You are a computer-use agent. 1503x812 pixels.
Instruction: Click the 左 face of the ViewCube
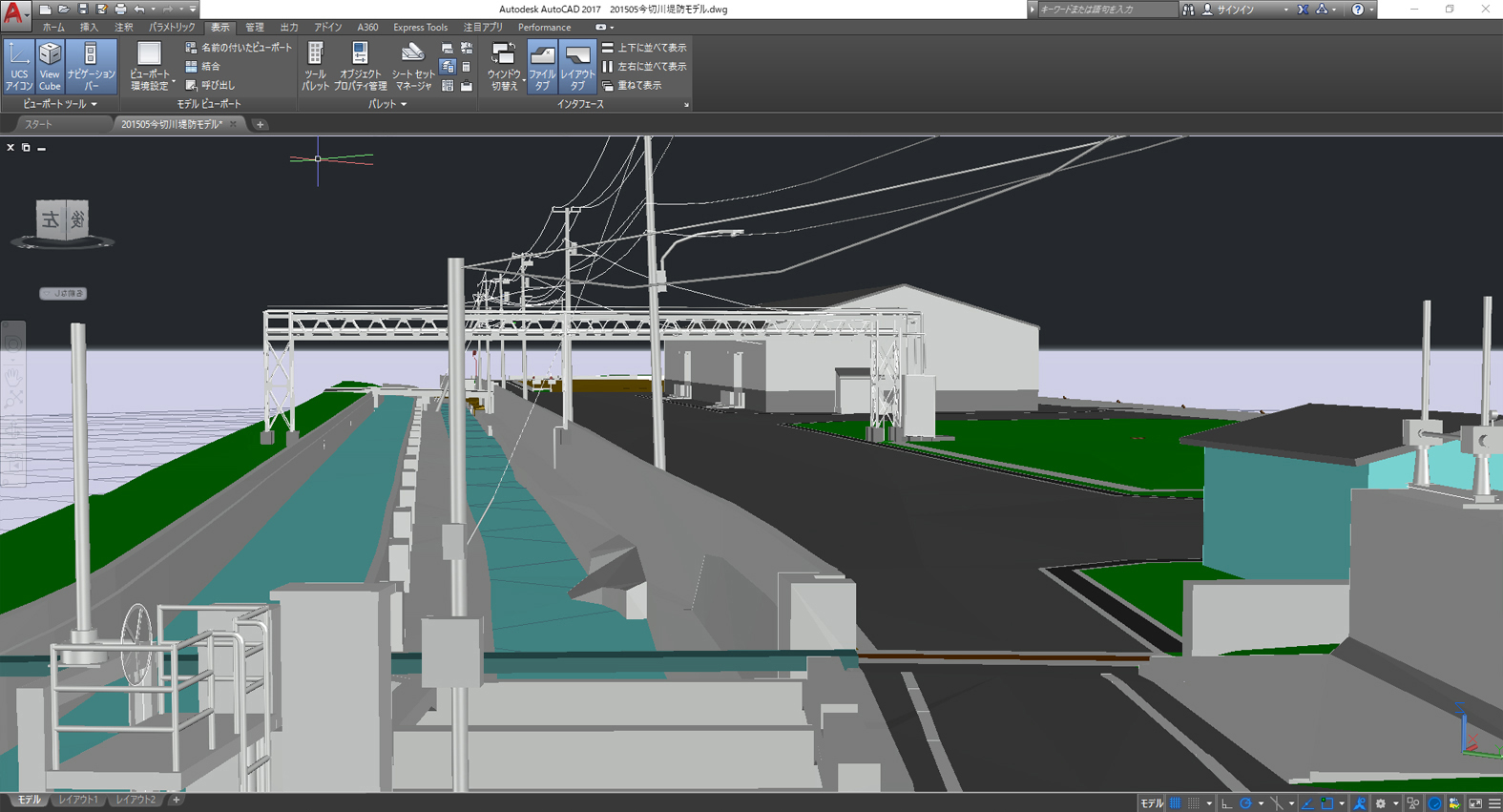pos(50,221)
